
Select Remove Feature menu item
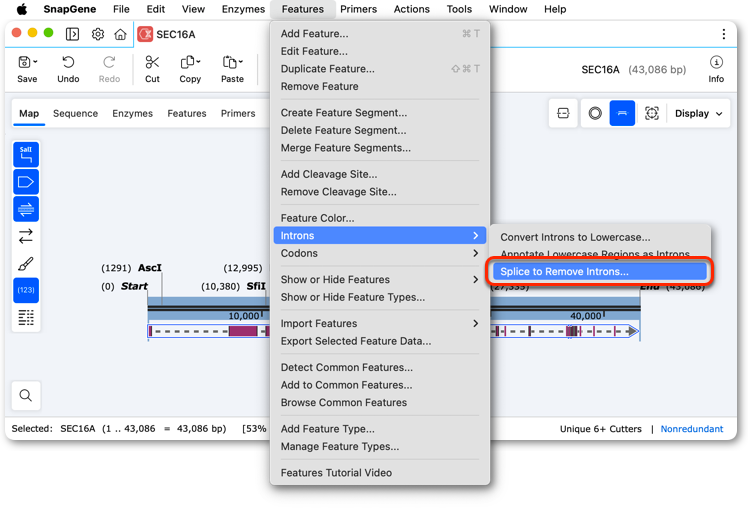coord(380,86)
